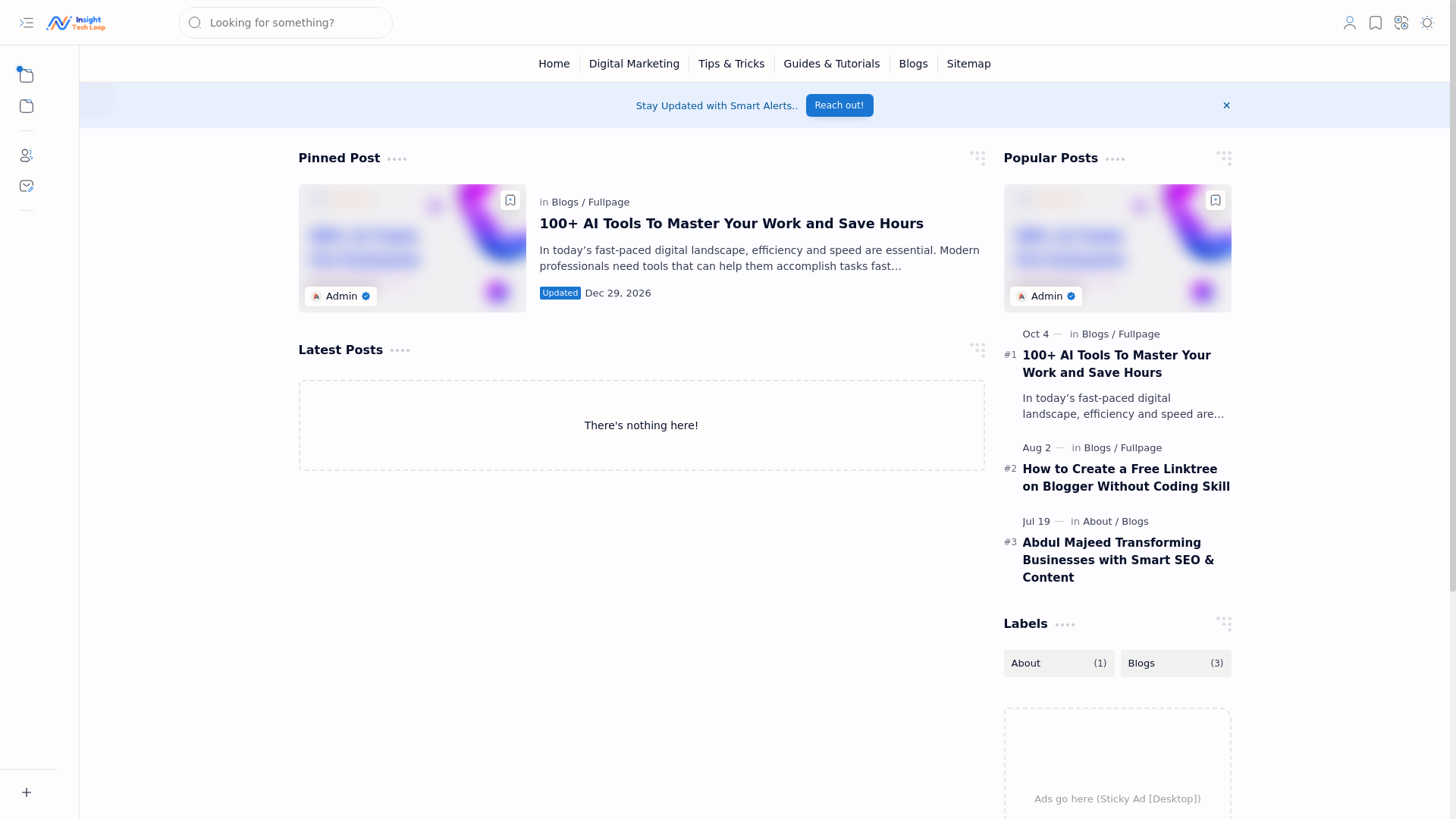Open the users icon in sidebar
The height and width of the screenshot is (819, 1456).
27,155
